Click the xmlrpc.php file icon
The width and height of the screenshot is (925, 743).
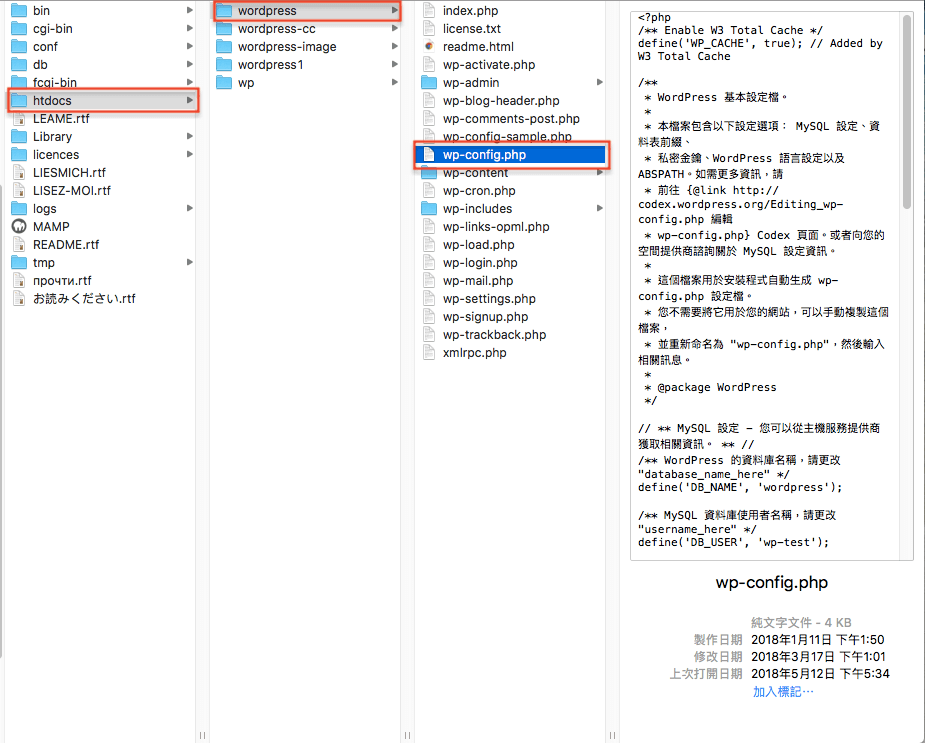pyautogui.click(x=429, y=352)
